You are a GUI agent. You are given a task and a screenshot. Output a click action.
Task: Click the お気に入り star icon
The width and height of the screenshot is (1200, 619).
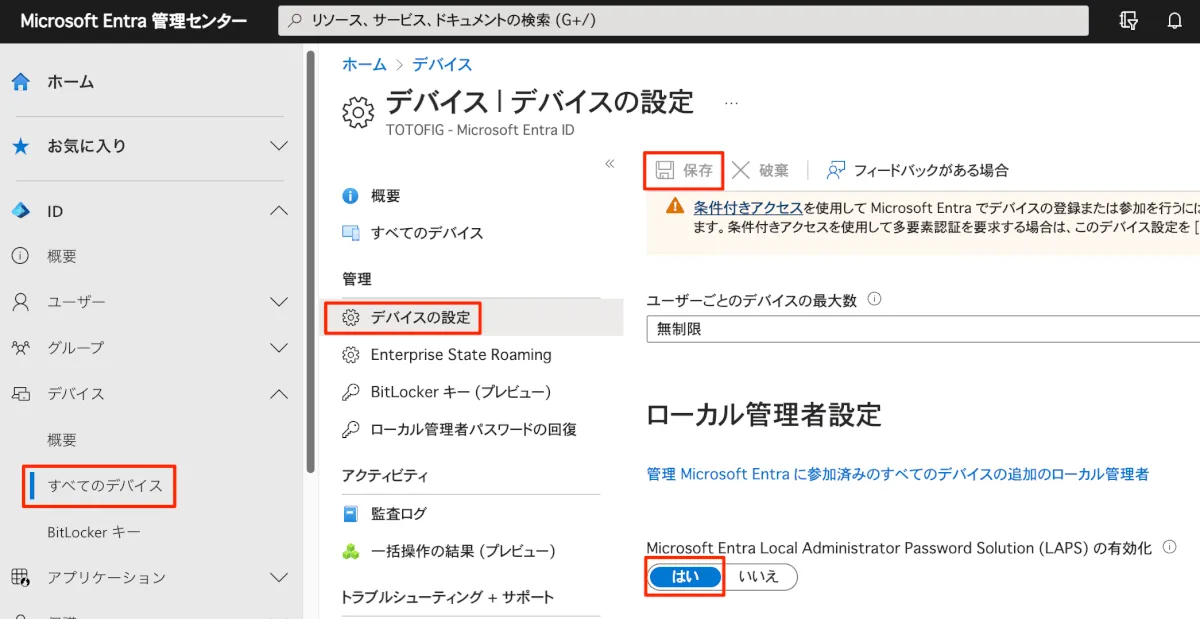tap(21, 146)
